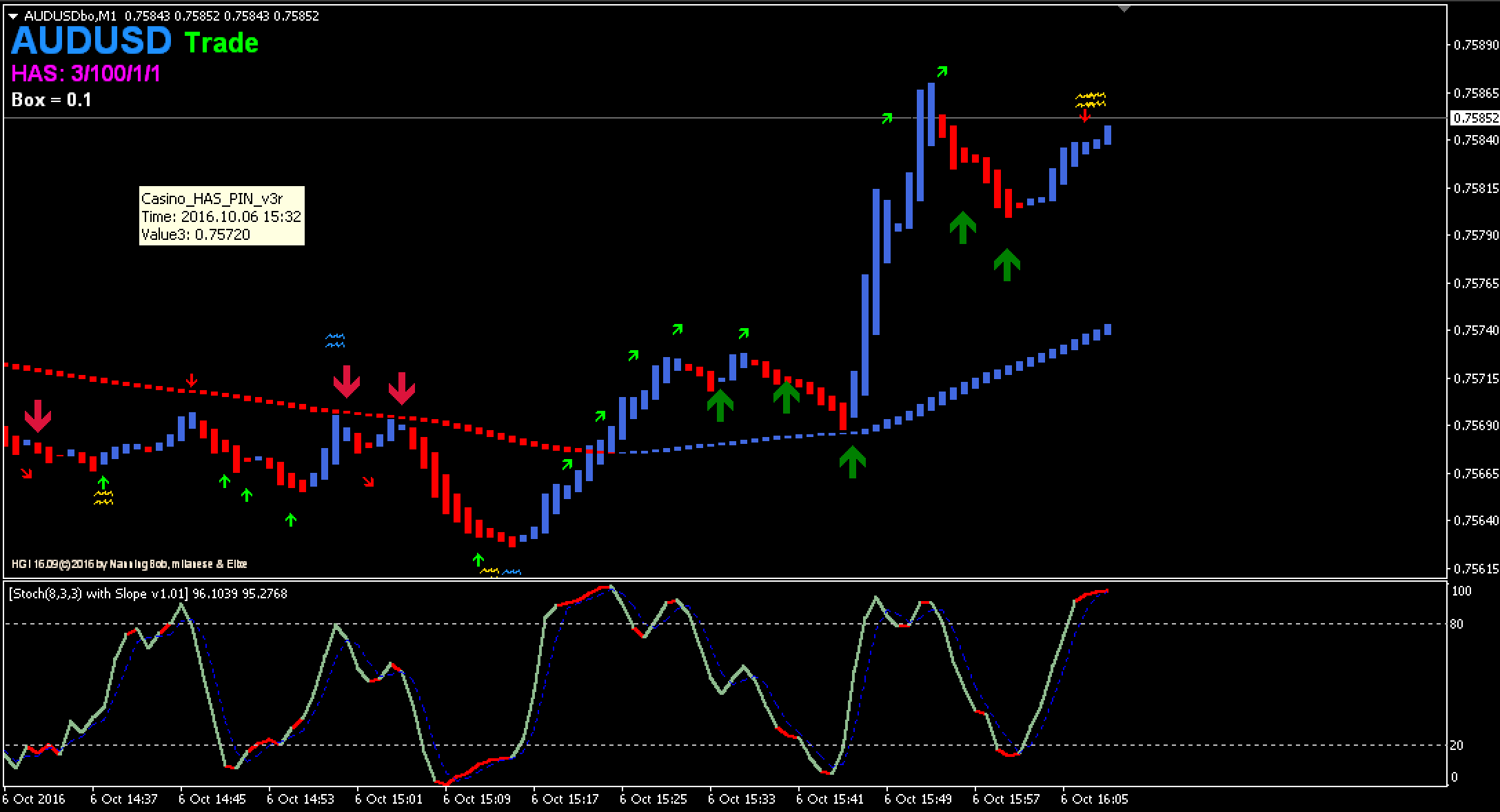Select the large crimson down arrow directly below the blue wave icon
The image size is (1500, 812).
347,381
